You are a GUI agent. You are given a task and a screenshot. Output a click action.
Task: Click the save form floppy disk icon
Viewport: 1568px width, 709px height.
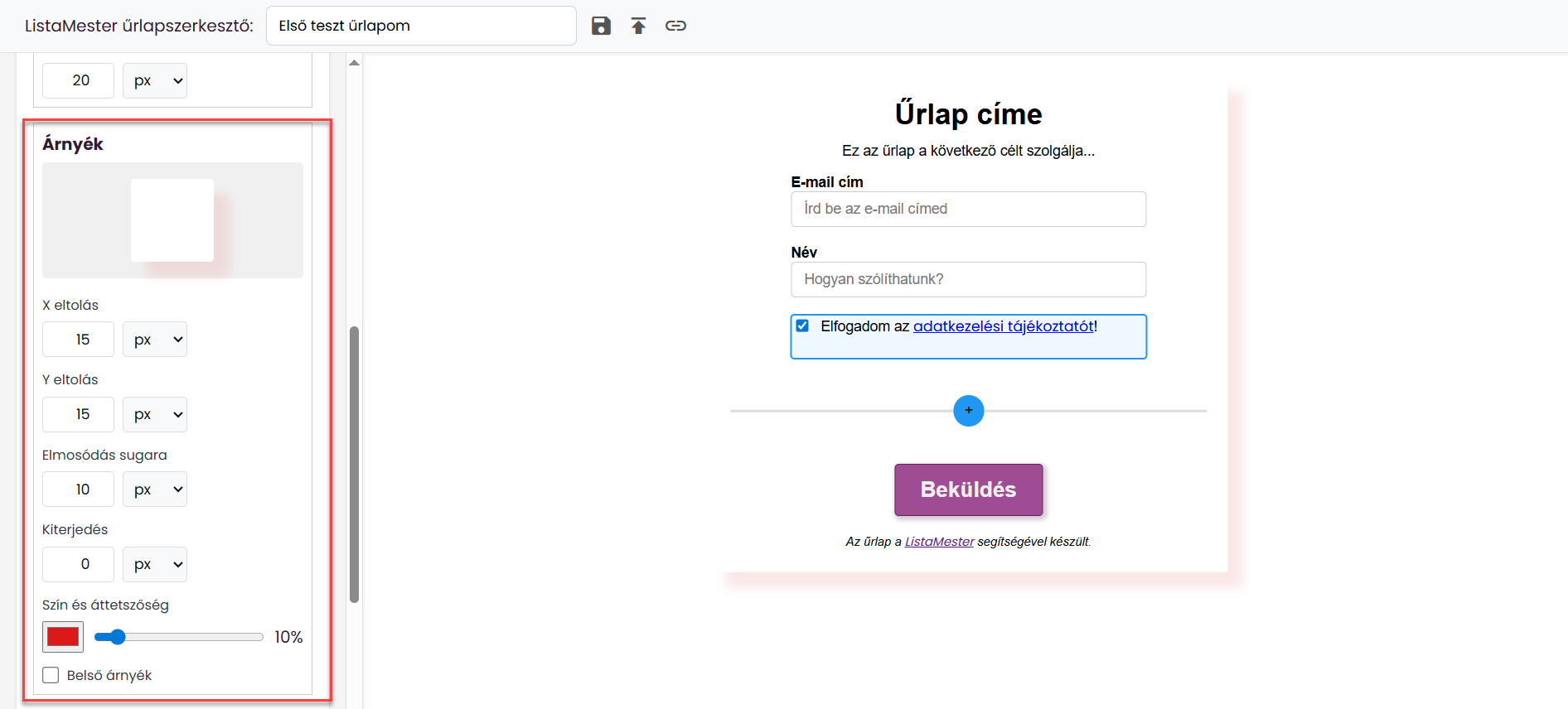pos(601,26)
